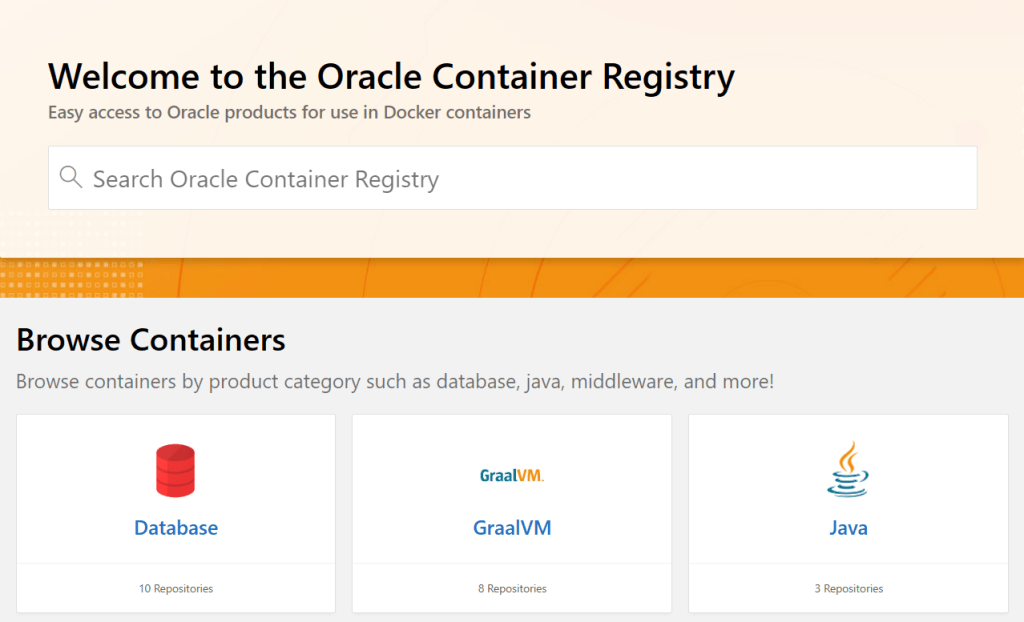This screenshot has width=1024, height=622.
Task: Click the Easy access to Oracle products subtitle
Action: click(x=289, y=112)
